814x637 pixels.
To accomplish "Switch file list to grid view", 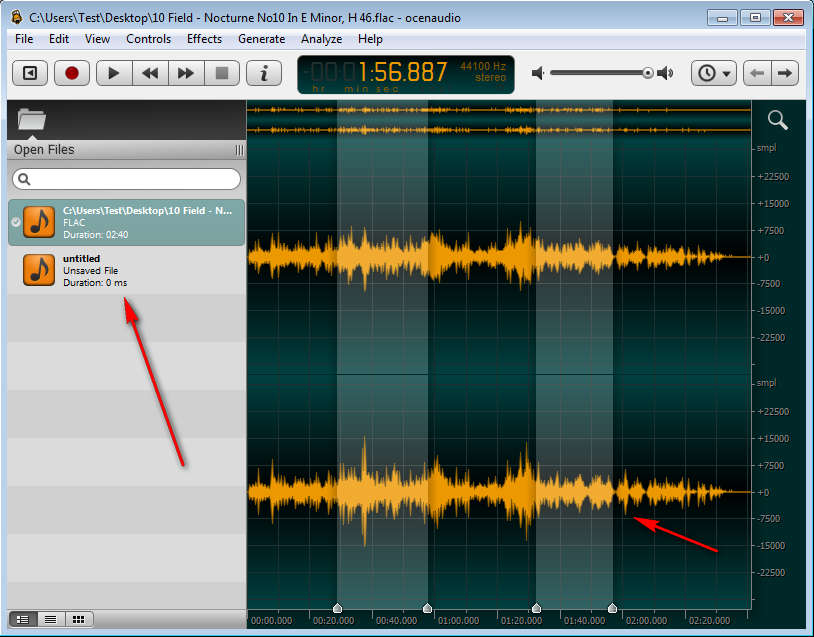I will (78, 619).
